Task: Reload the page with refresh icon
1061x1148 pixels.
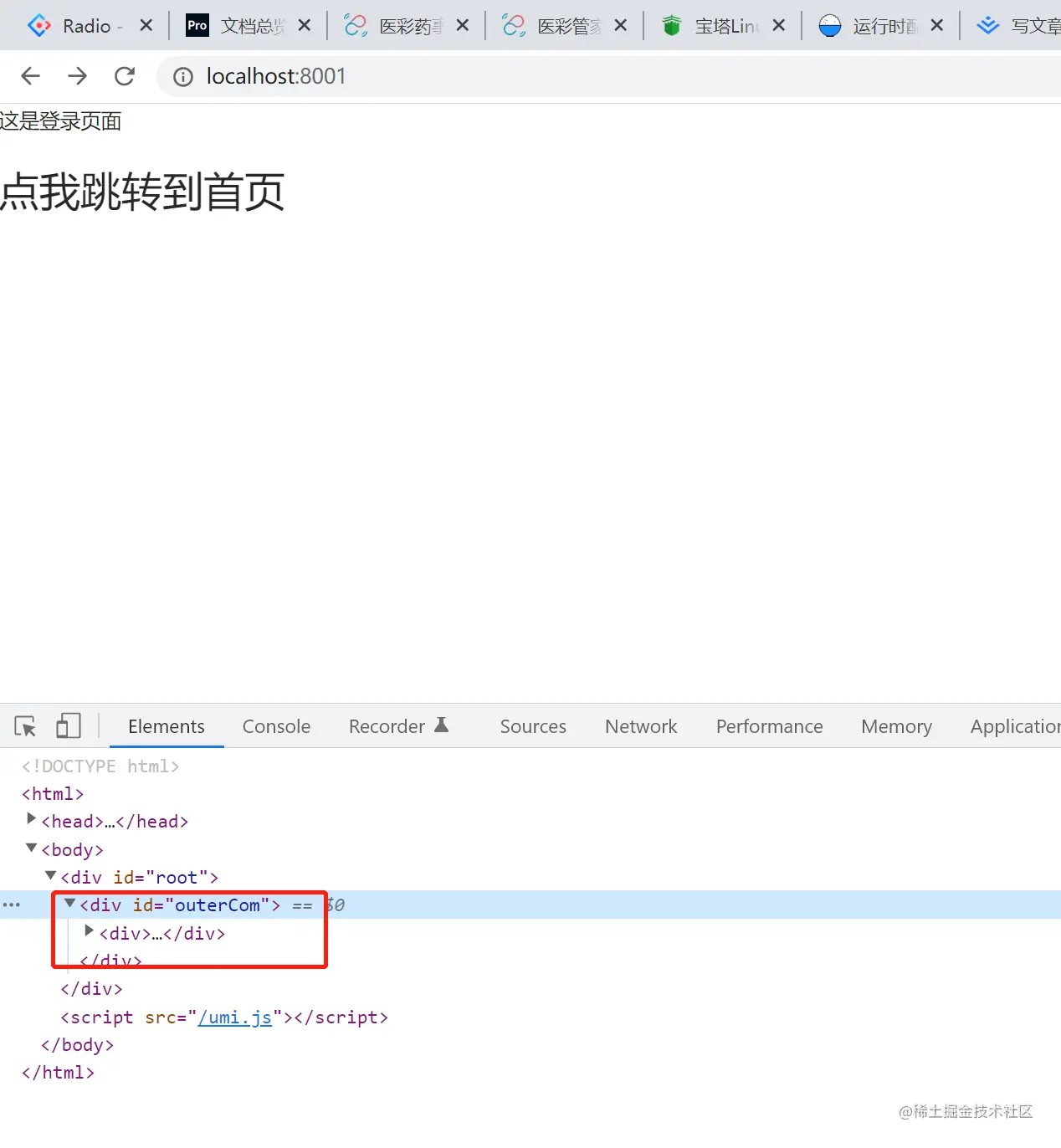Action: [125, 76]
